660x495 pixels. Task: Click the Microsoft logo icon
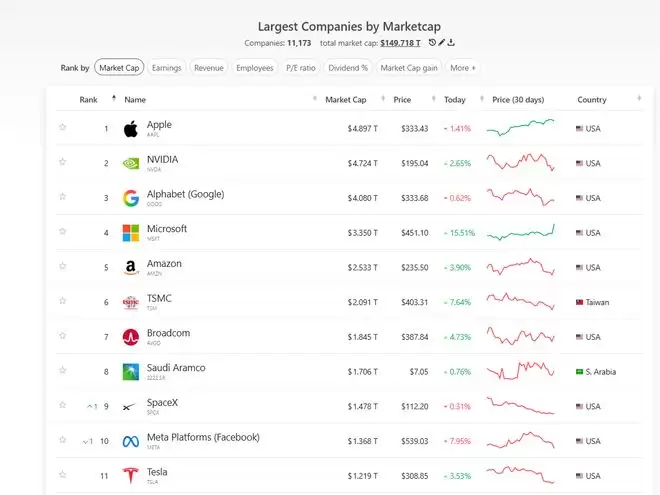click(131, 233)
